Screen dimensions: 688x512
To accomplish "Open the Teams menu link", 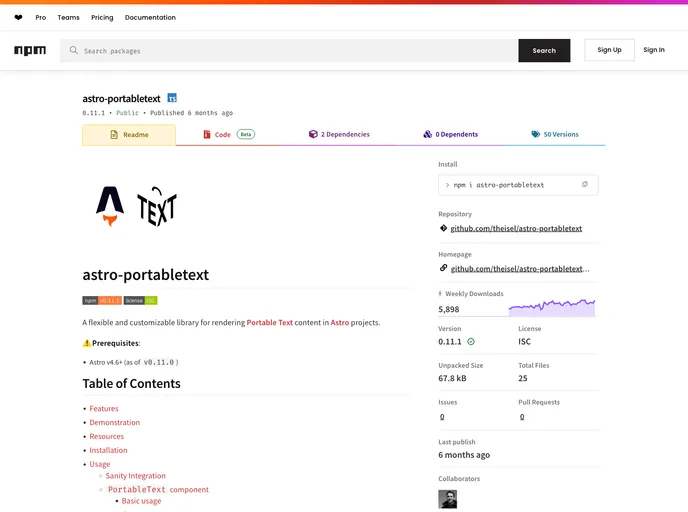I will pyautogui.click(x=68, y=18).
